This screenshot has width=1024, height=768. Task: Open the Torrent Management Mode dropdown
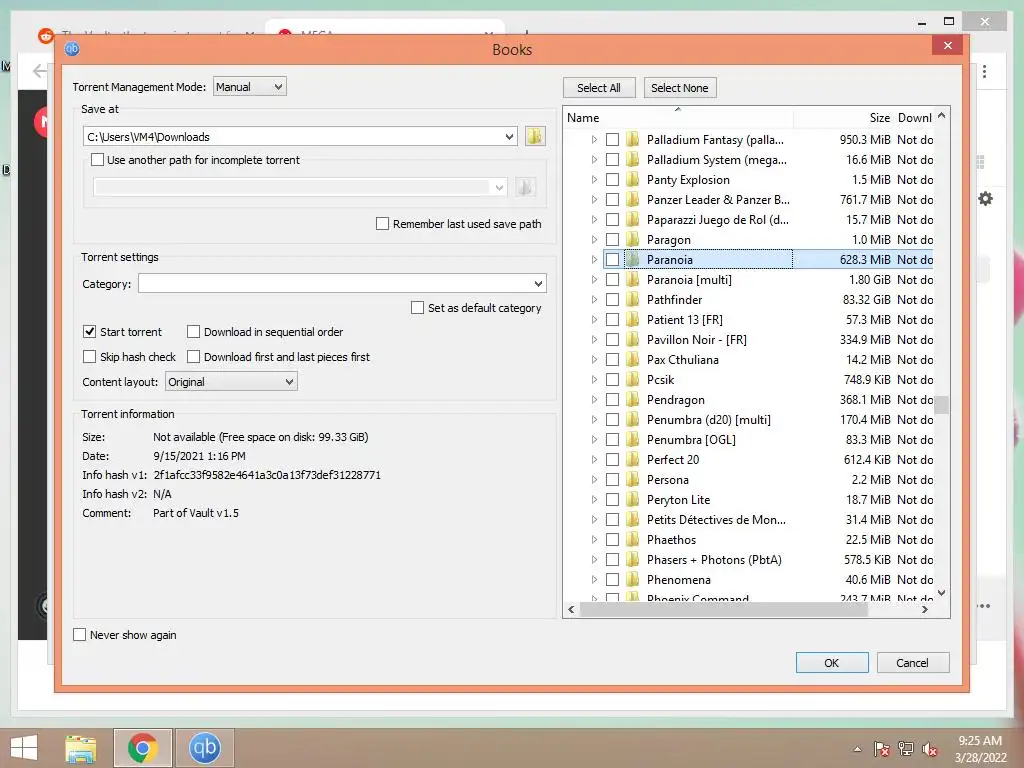pyautogui.click(x=249, y=87)
